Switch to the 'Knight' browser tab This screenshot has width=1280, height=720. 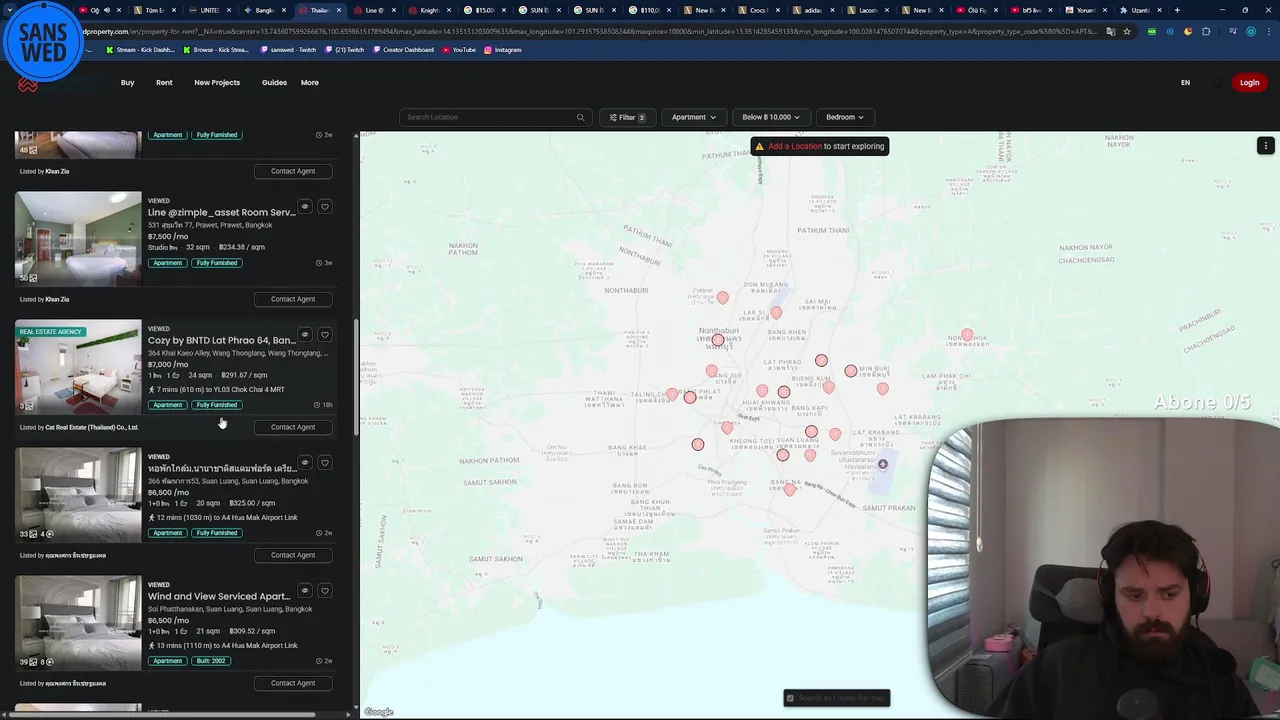coord(429,10)
